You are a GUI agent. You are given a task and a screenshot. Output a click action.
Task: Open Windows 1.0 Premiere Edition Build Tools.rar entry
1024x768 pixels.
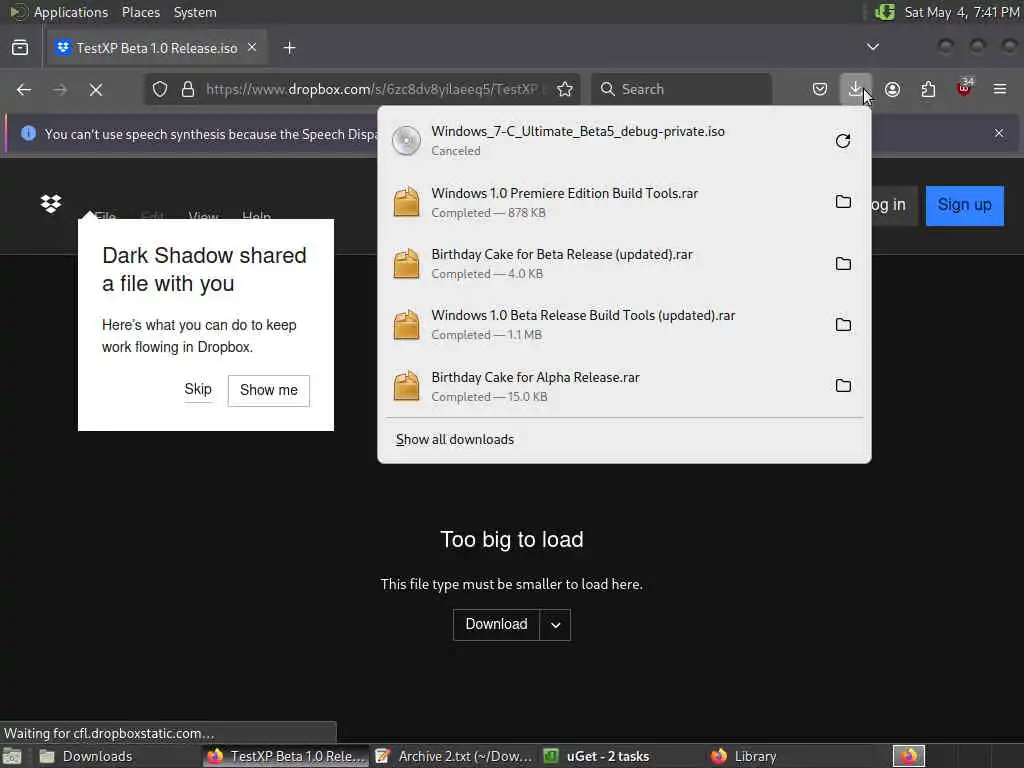point(604,202)
